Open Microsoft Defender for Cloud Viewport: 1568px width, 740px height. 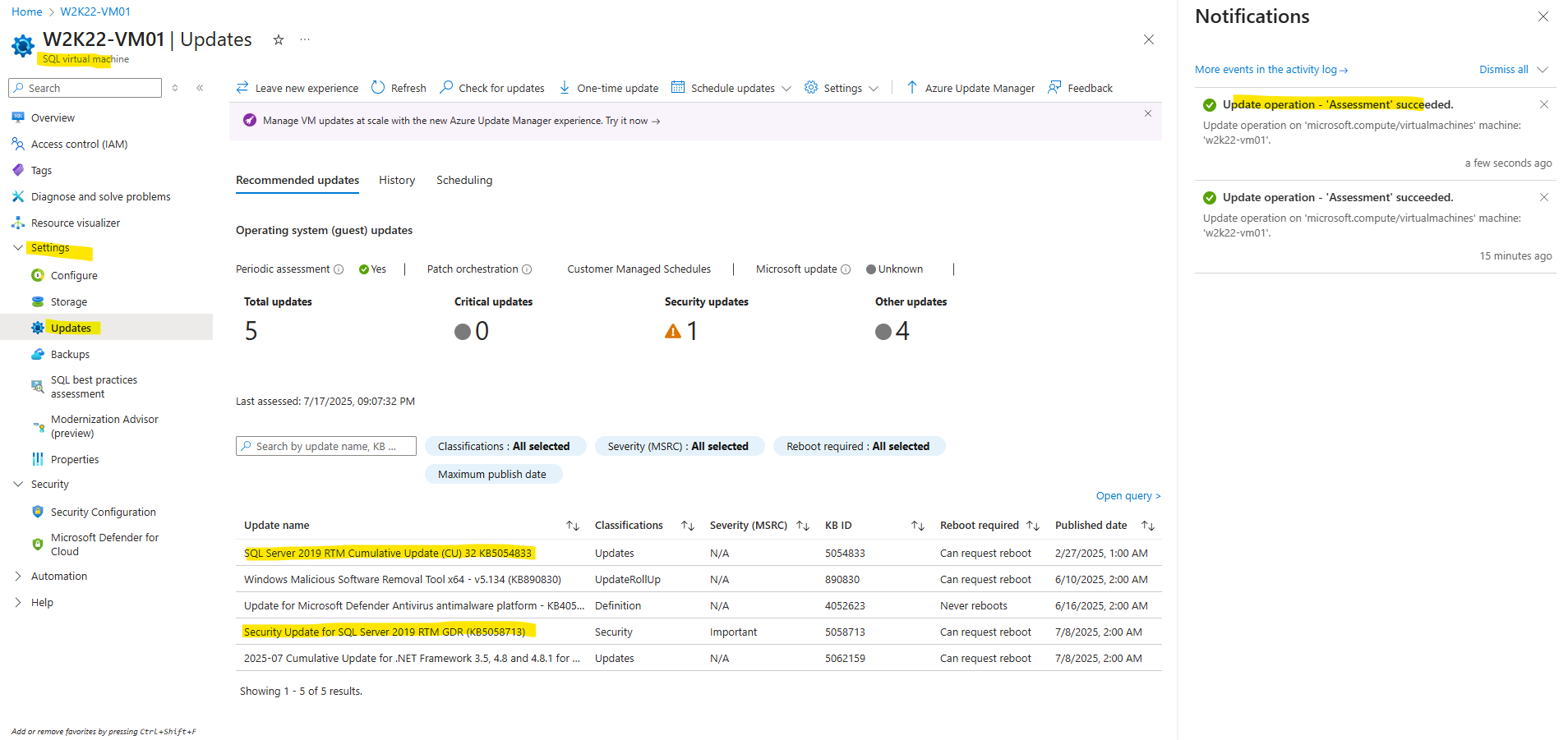[107, 544]
